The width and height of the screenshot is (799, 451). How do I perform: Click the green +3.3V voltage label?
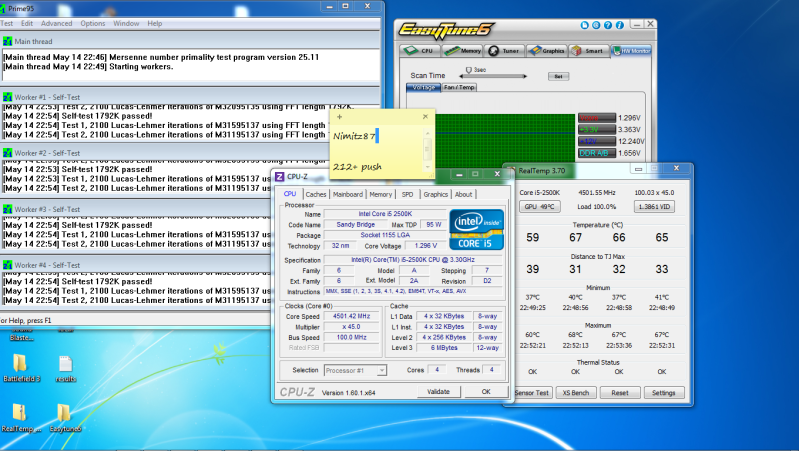click(597, 129)
